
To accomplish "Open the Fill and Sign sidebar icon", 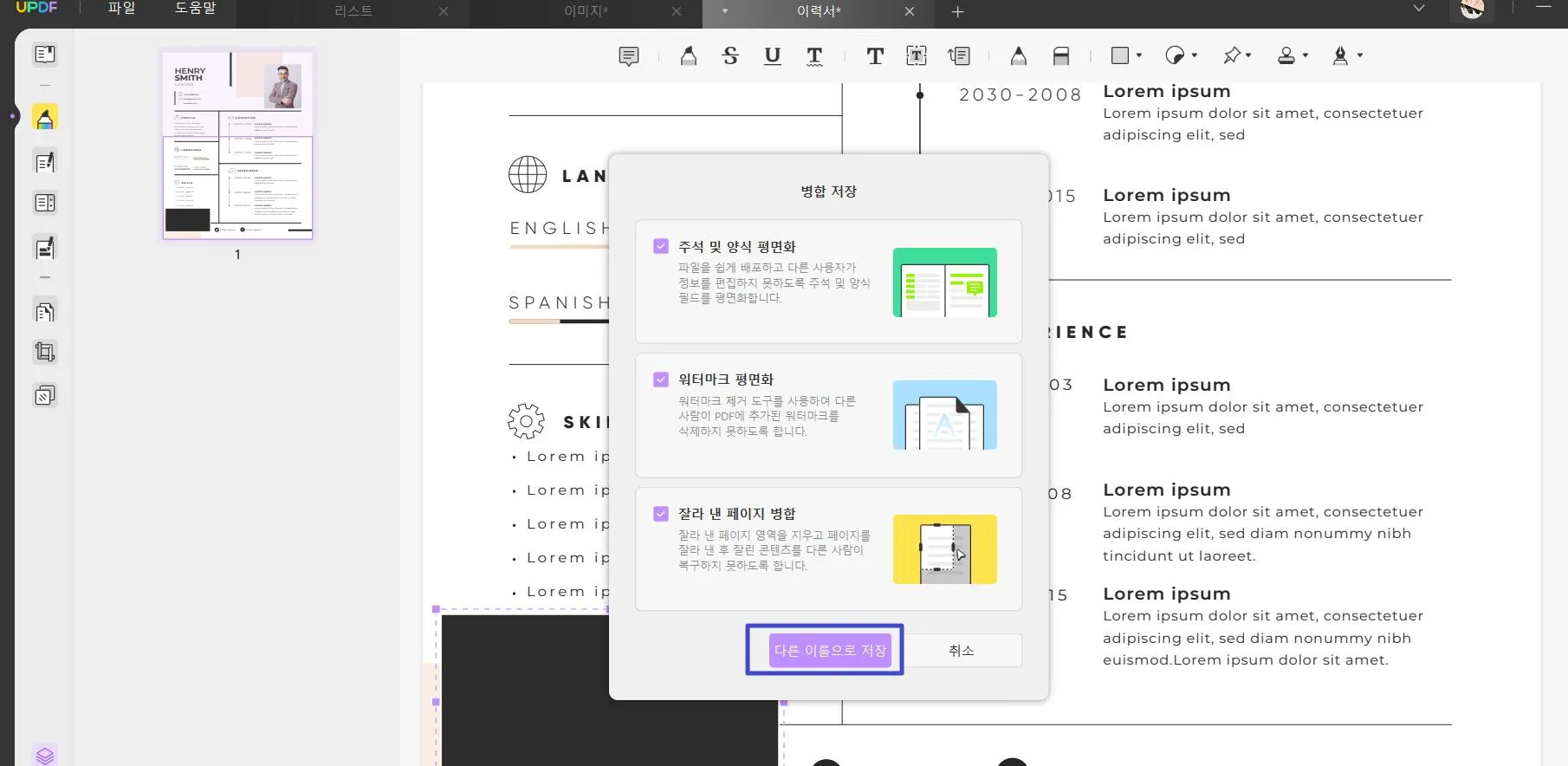I will pyautogui.click(x=45, y=248).
